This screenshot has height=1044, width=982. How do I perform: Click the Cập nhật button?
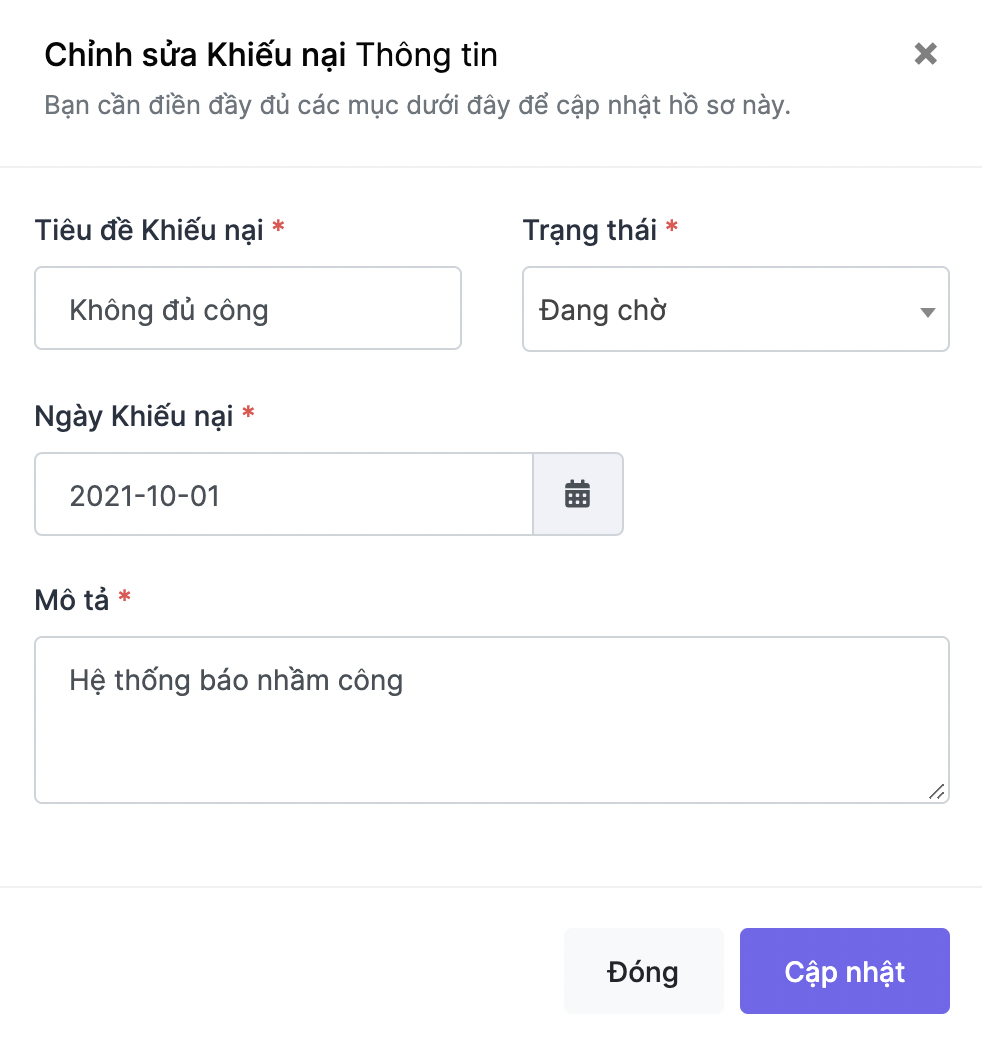(x=844, y=971)
